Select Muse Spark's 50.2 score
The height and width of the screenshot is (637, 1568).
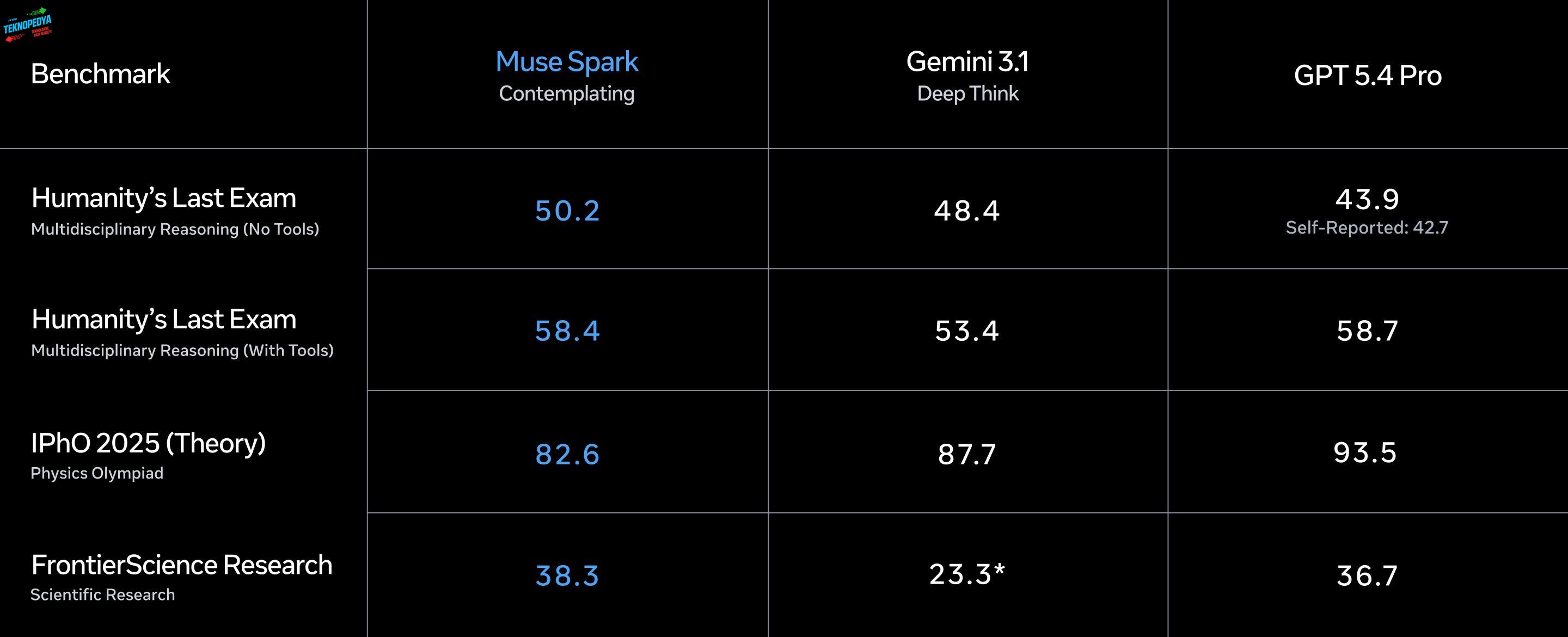[x=567, y=211]
